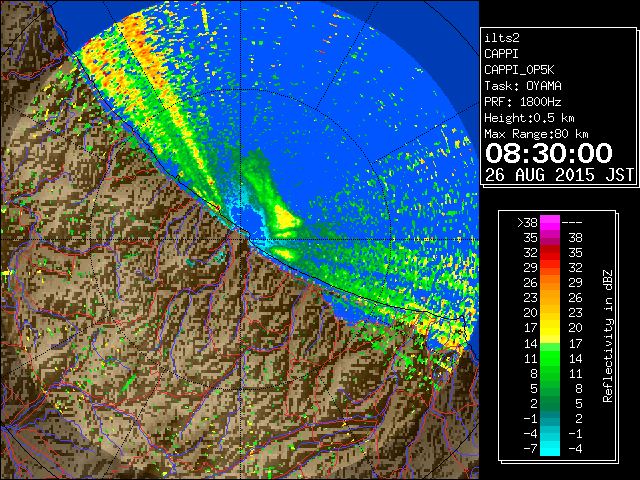Click the '26 AUG 2015 JST' date
This screenshot has width=640, height=480.
coord(559,175)
